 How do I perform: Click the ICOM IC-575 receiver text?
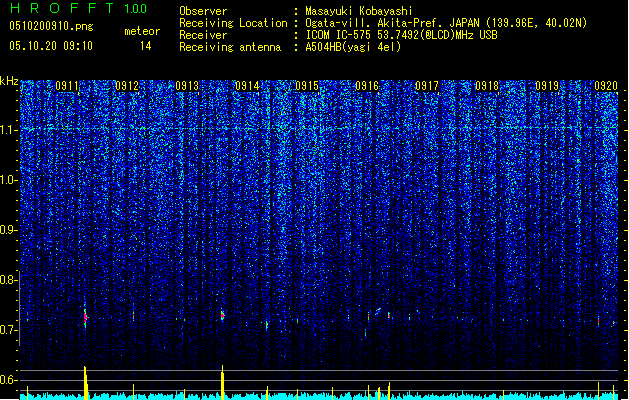(401, 35)
